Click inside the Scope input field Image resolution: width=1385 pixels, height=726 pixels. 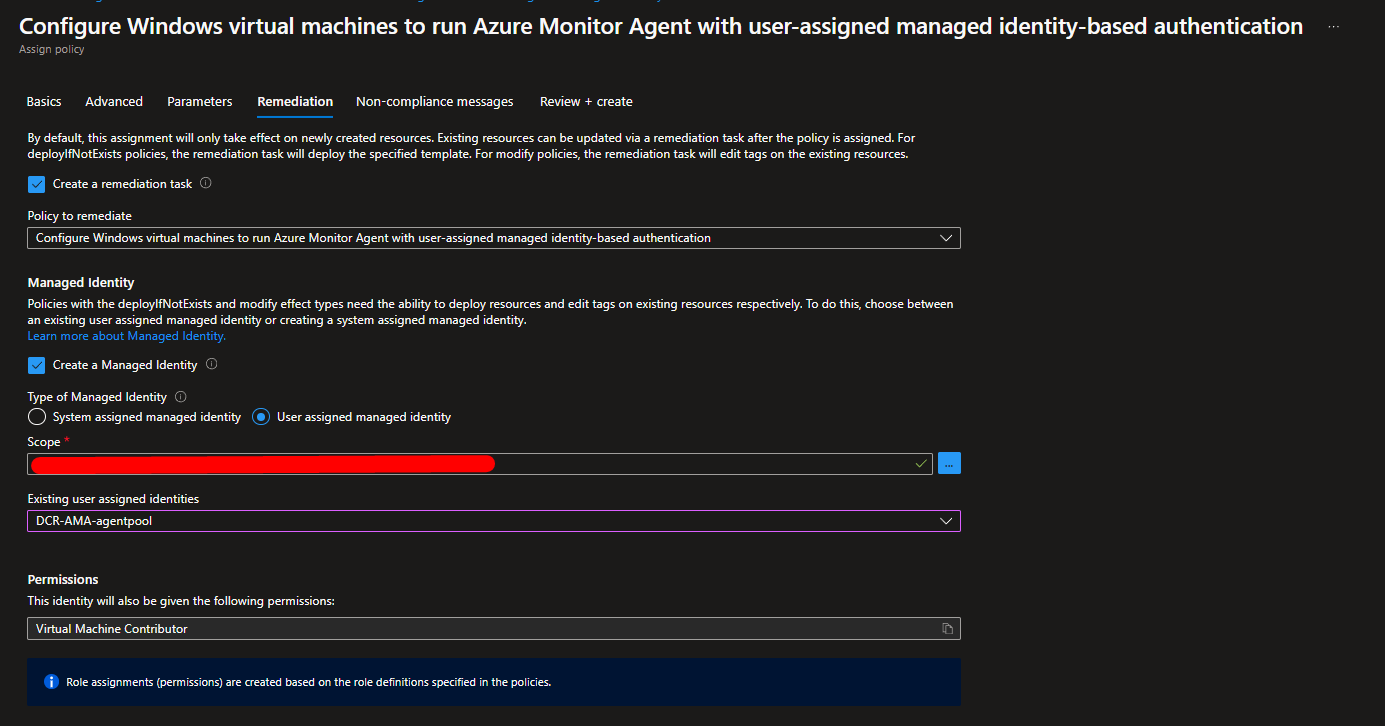click(x=700, y=464)
